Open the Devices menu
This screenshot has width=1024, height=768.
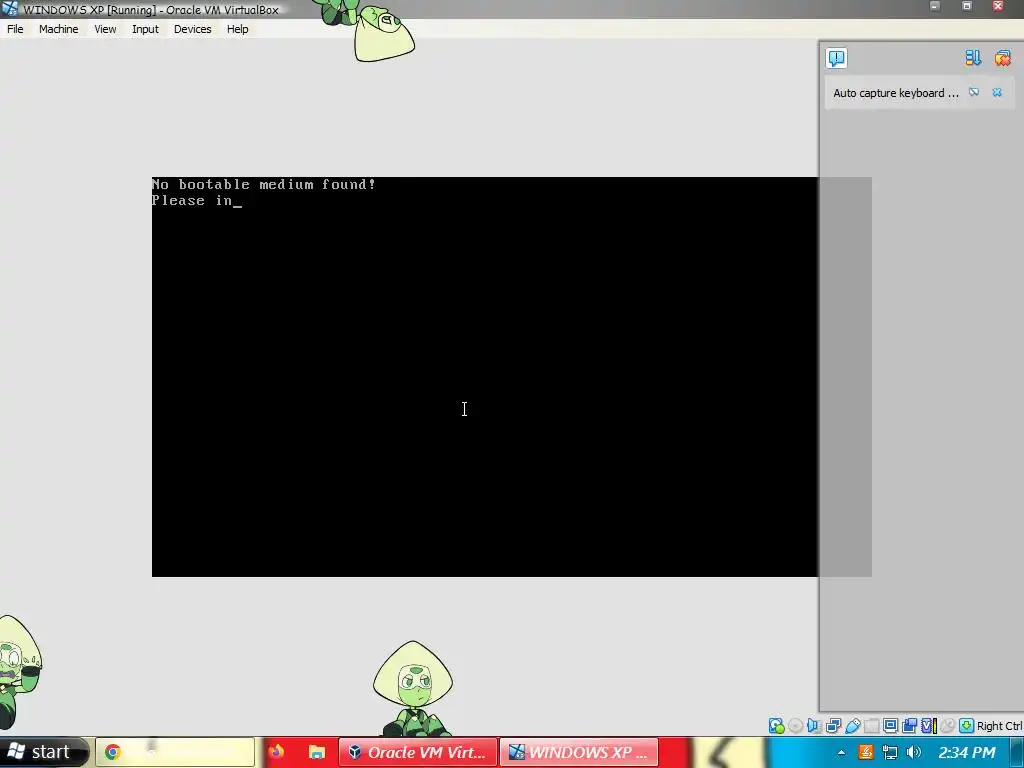(193, 29)
